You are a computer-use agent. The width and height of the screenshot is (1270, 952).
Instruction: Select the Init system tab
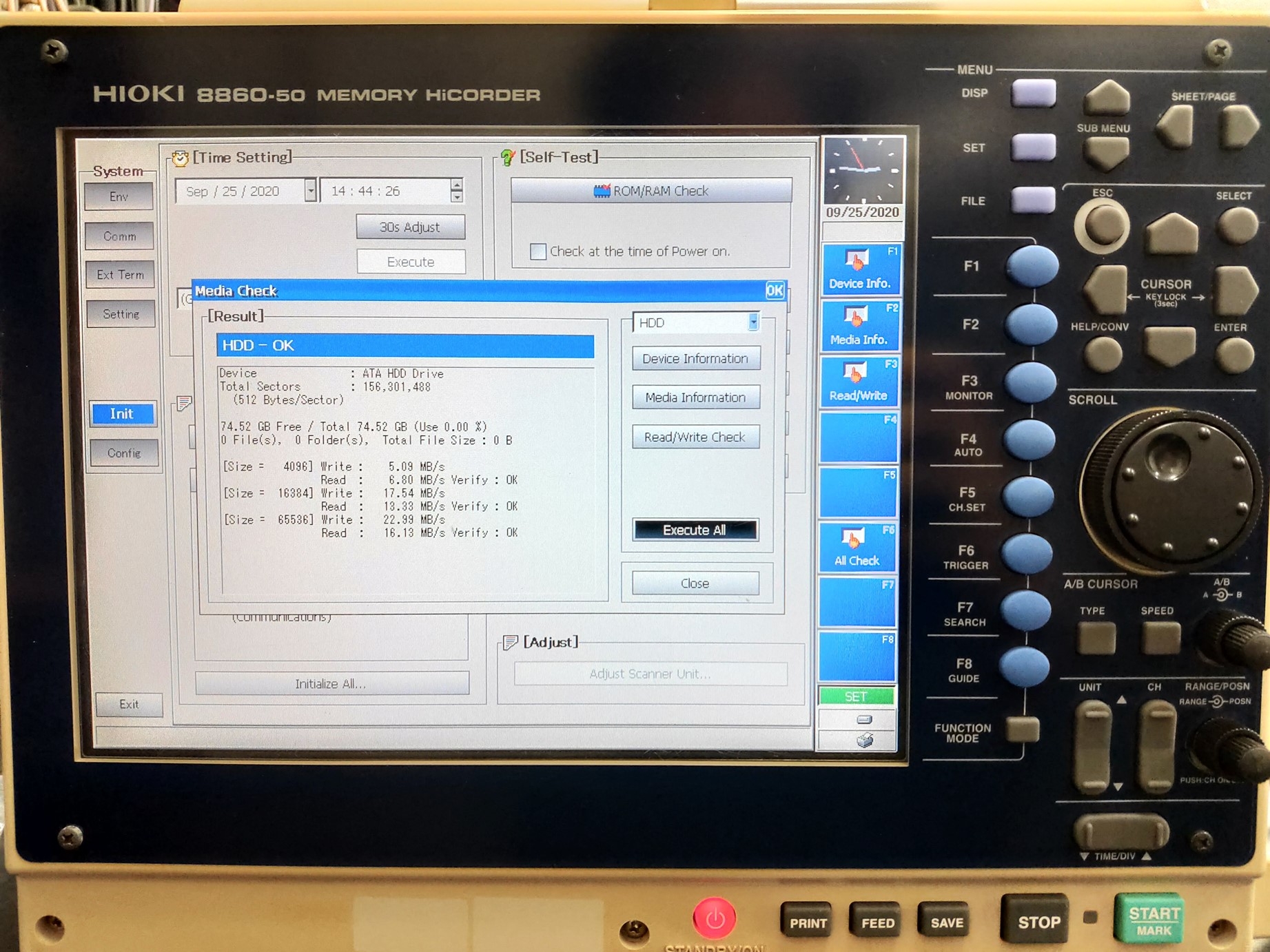(x=122, y=413)
